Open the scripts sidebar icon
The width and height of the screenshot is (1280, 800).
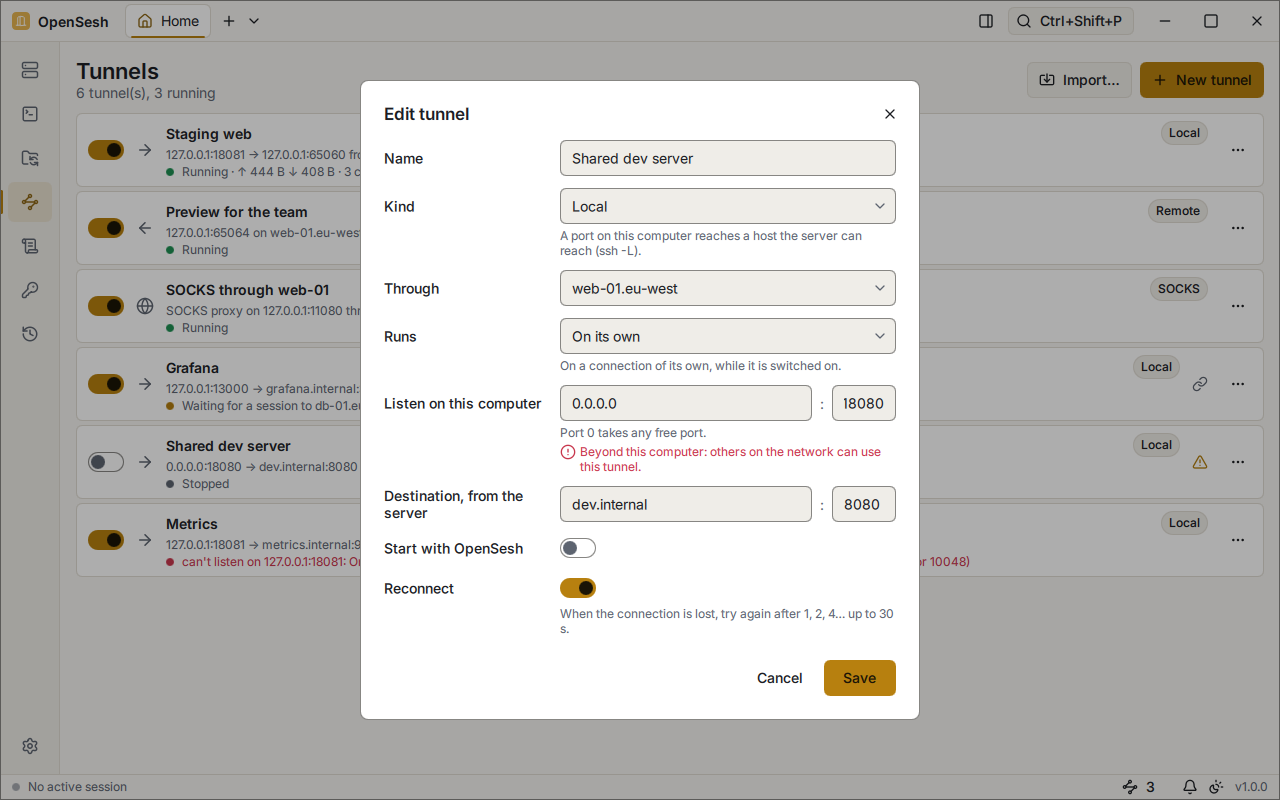[30, 246]
